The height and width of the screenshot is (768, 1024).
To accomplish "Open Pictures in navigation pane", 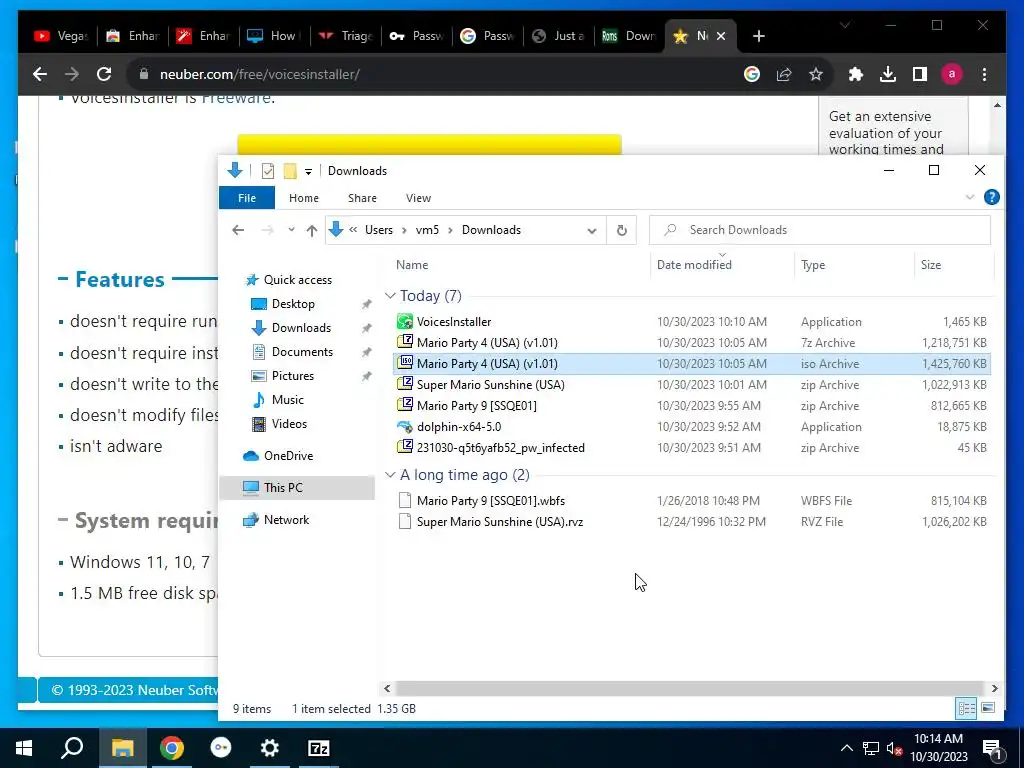I will [293, 376].
